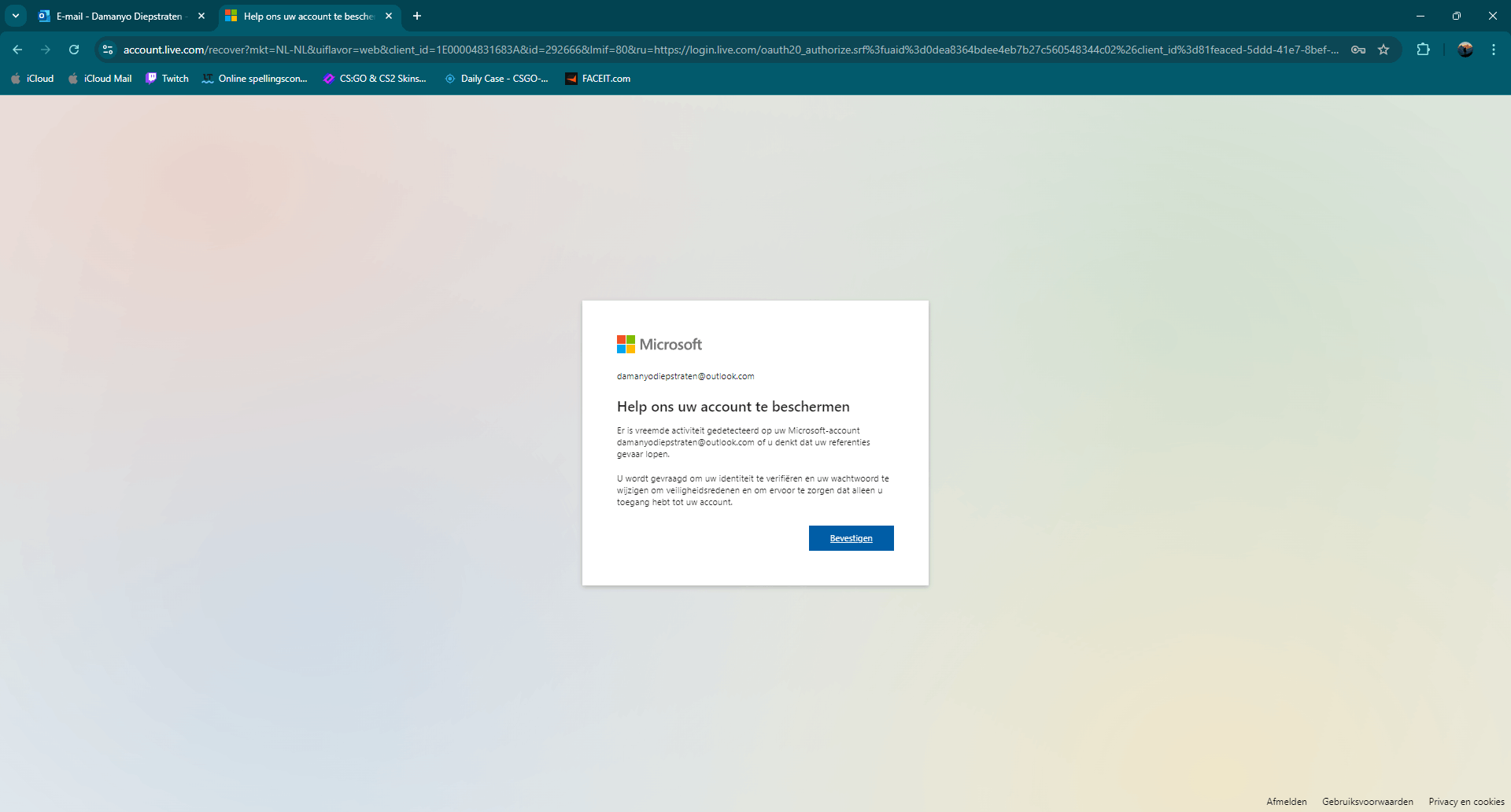Open the CS:GO & CS2 Skins bookmark

(x=375, y=79)
